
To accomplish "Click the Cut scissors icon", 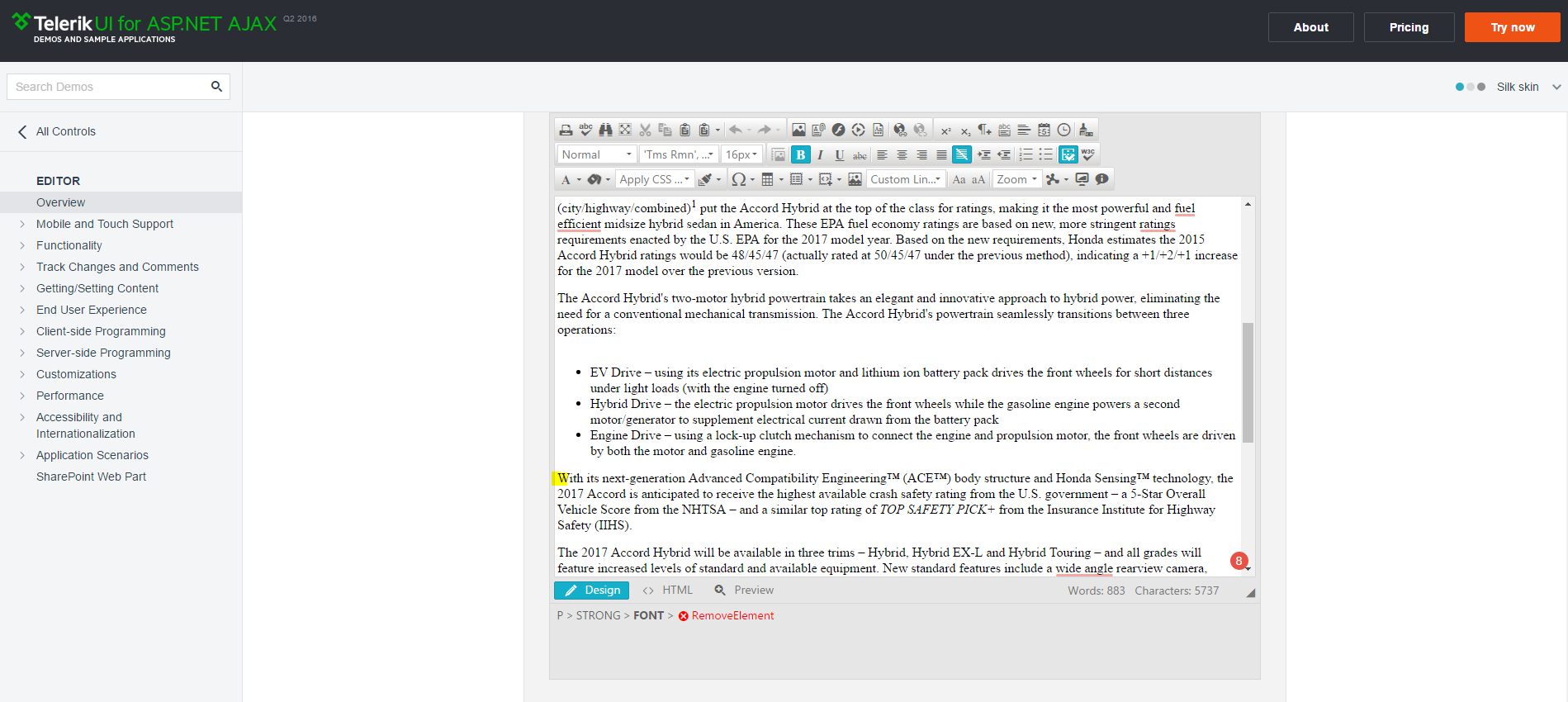I will click(x=645, y=130).
